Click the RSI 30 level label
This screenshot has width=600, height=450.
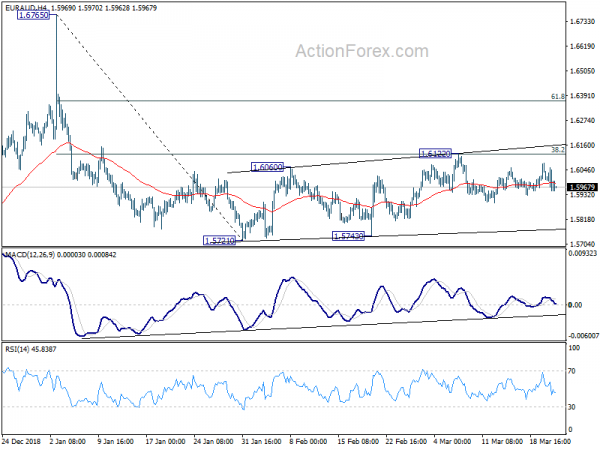[572, 407]
